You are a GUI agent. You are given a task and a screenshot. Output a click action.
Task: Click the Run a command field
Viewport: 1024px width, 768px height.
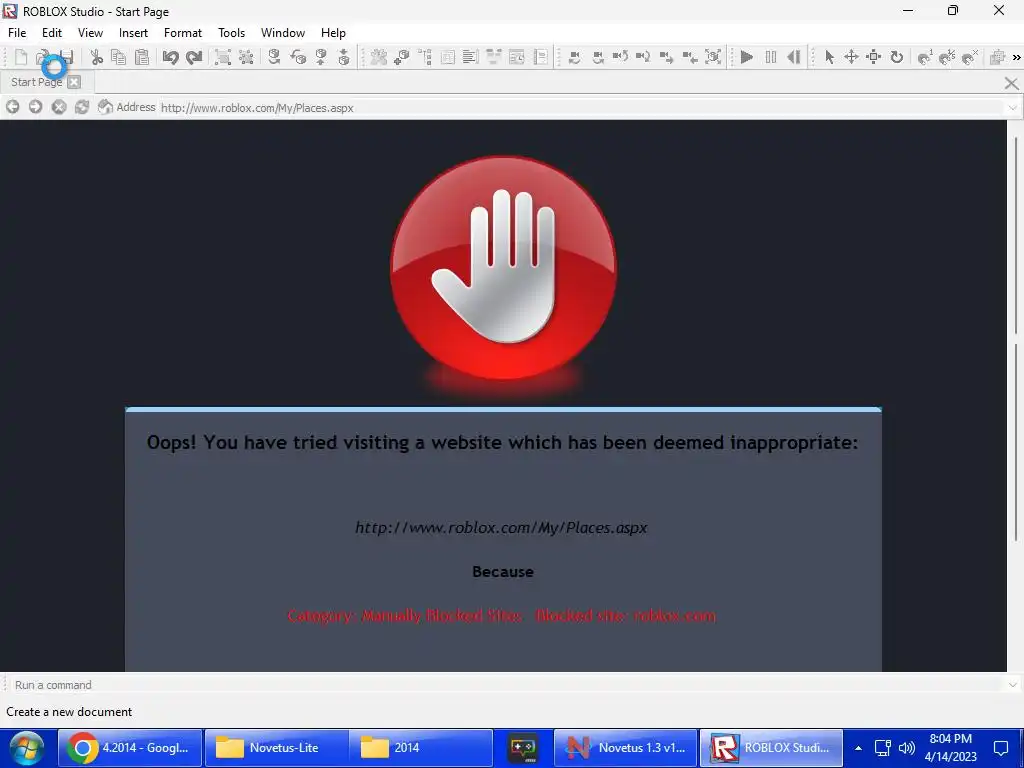coord(507,685)
